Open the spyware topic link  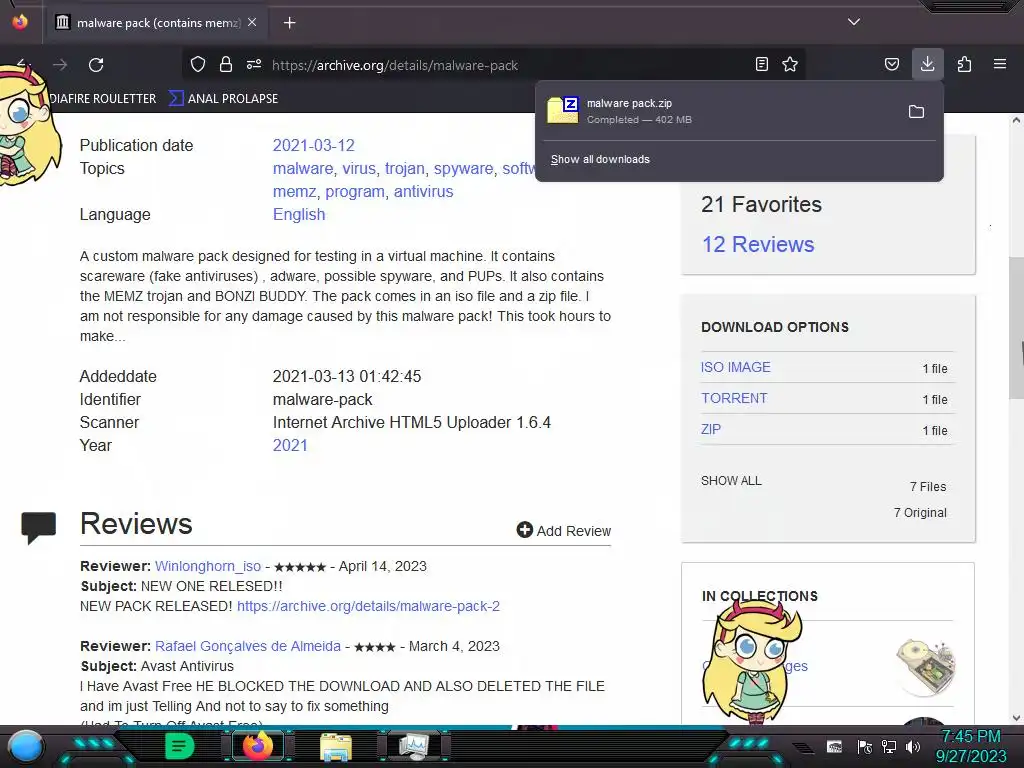463,168
